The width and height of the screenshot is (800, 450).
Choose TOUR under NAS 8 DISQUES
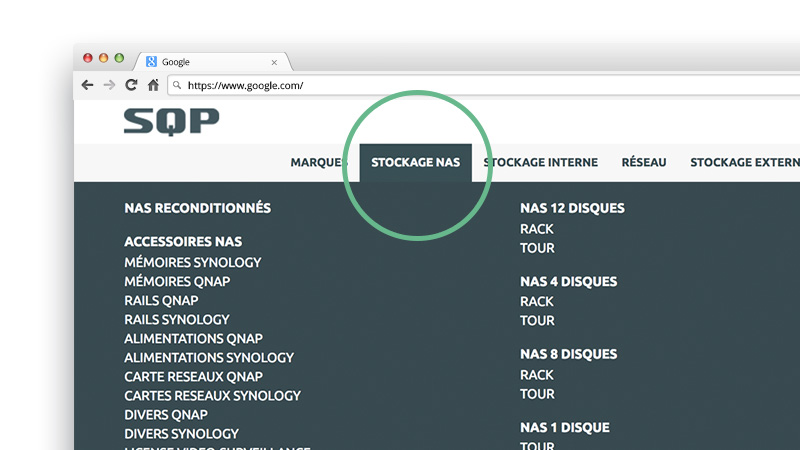coord(537,394)
